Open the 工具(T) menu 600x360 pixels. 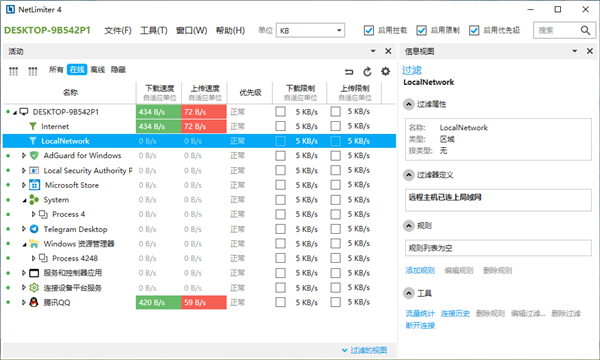point(154,31)
